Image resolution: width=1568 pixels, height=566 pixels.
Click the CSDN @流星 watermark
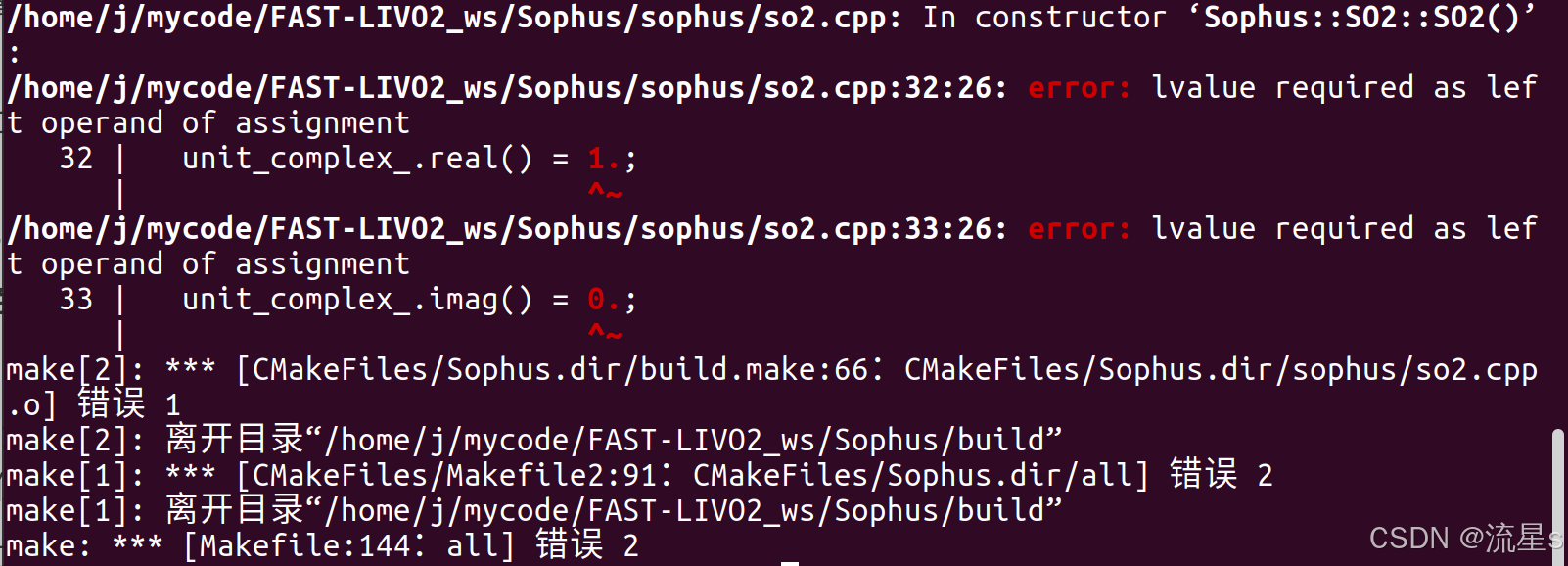(x=1465, y=538)
